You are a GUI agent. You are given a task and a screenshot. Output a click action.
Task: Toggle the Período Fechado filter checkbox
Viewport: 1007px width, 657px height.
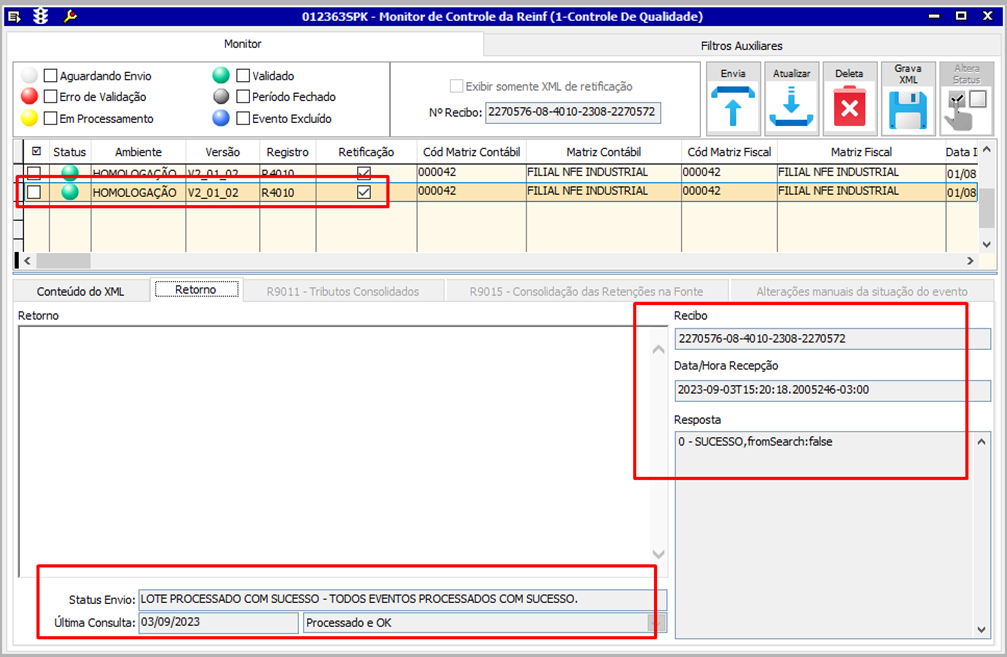[243, 97]
